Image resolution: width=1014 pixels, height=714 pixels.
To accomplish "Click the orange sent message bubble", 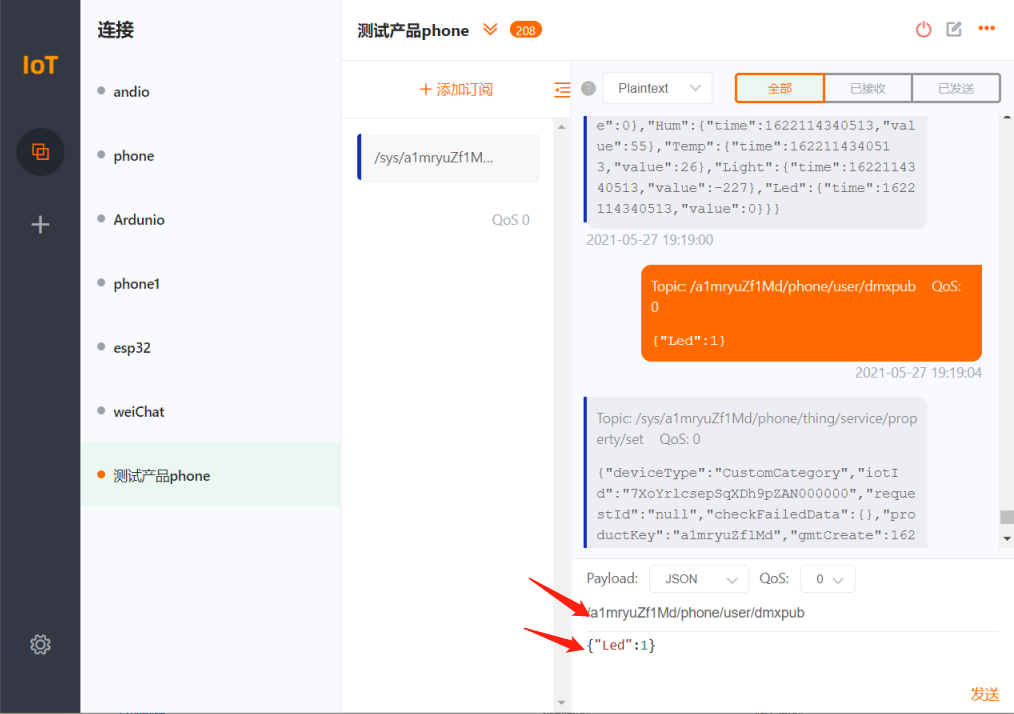I will pyautogui.click(x=811, y=313).
